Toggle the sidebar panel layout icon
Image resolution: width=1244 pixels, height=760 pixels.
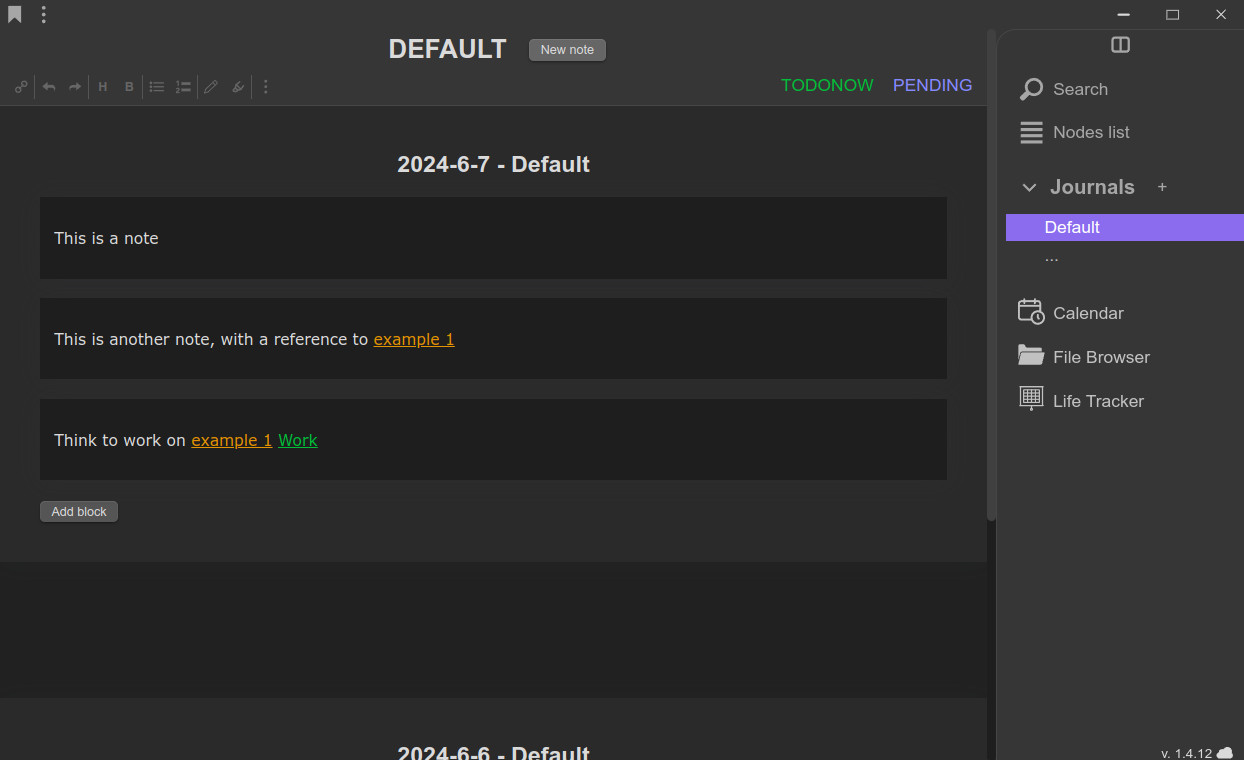click(x=1120, y=45)
